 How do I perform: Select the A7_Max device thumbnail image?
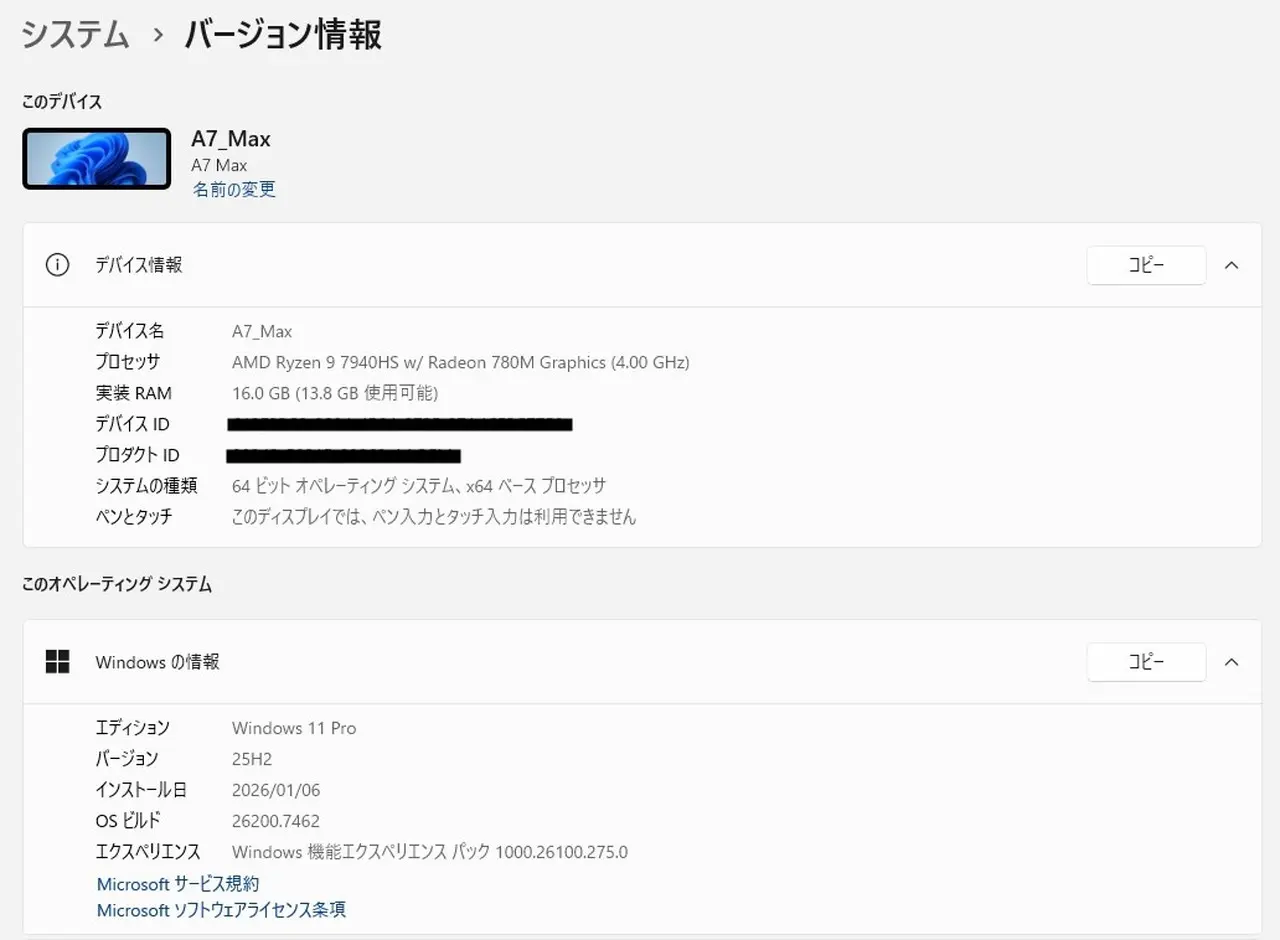tap(96, 159)
